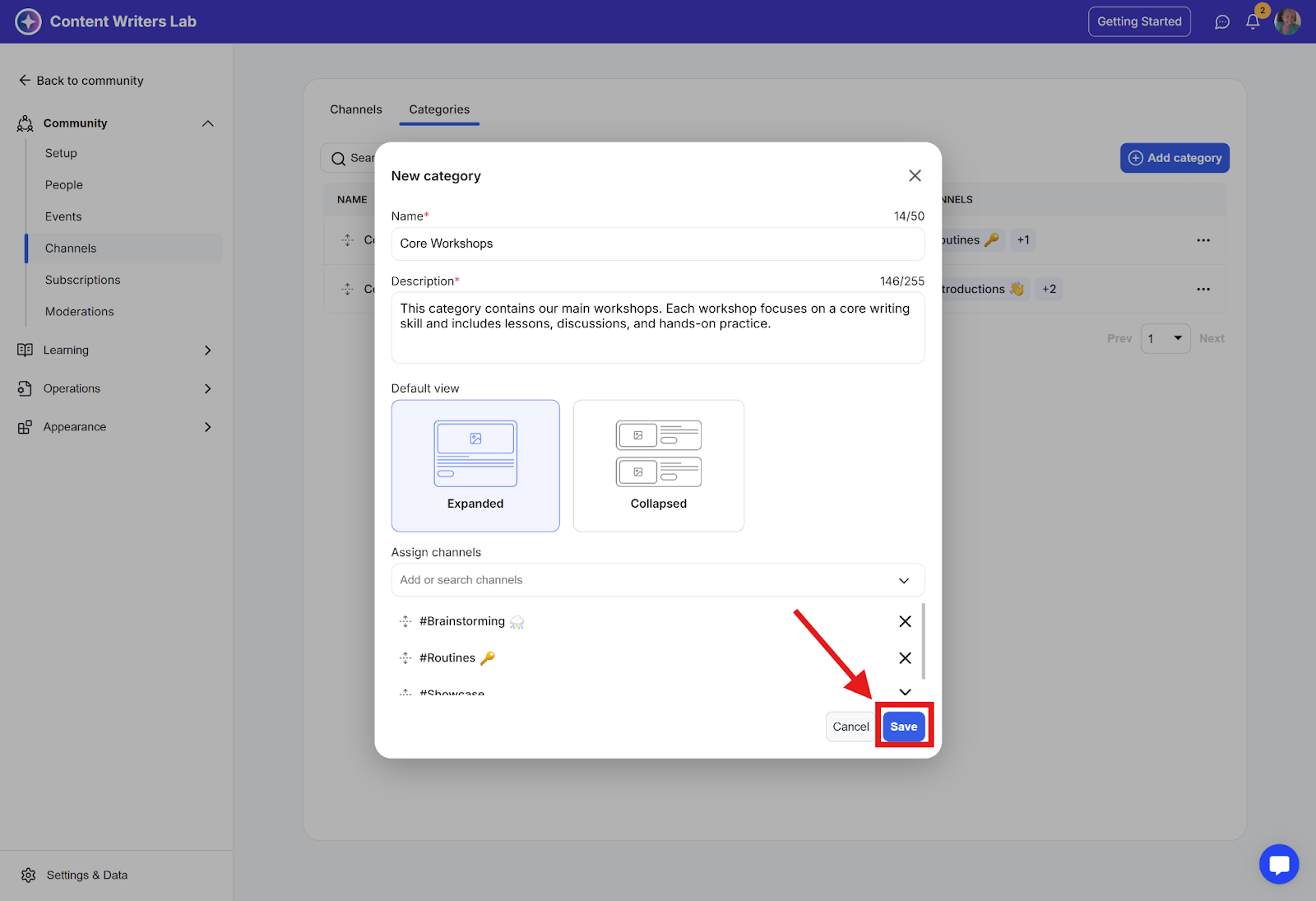This screenshot has height=901, width=1316.
Task: Close the New category dialog
Action: tap(915, 176)
